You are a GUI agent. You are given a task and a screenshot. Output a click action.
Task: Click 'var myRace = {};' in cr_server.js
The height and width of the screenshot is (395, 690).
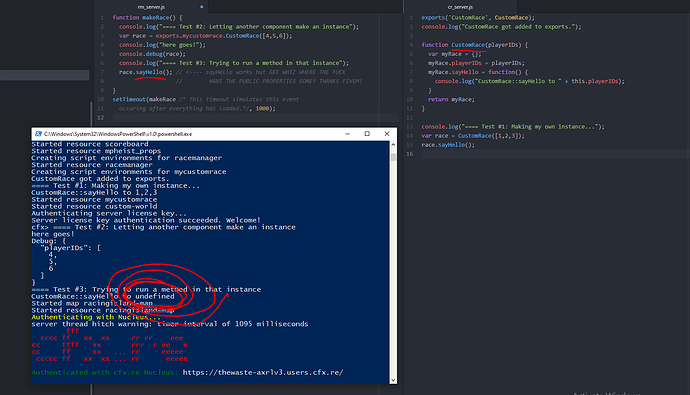(455, 54)
